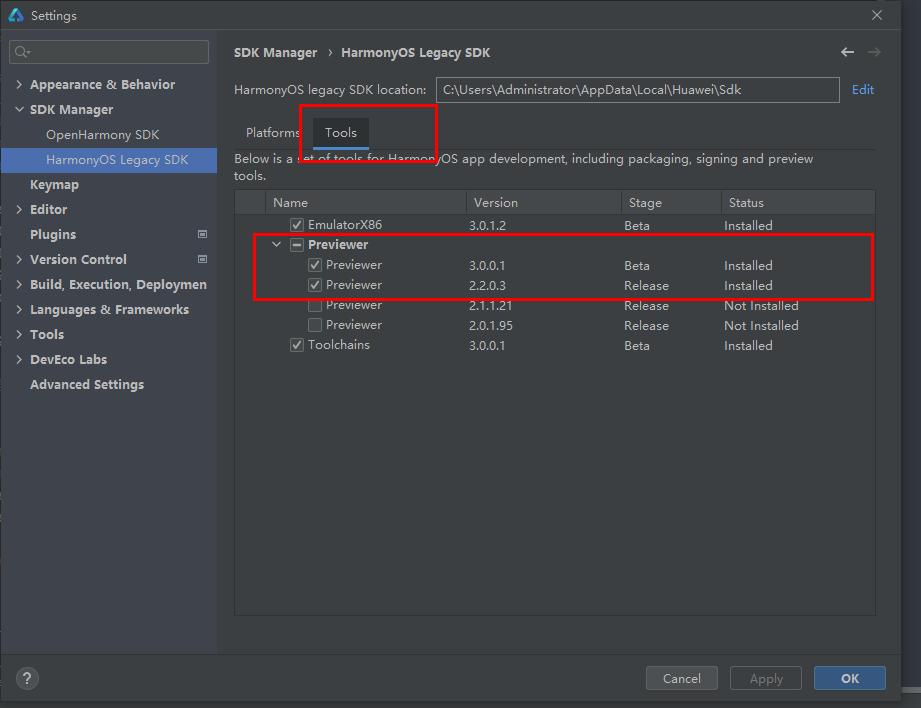Click the Plugins project-level settings icon
921x708 pixels.
coord(202,234)
